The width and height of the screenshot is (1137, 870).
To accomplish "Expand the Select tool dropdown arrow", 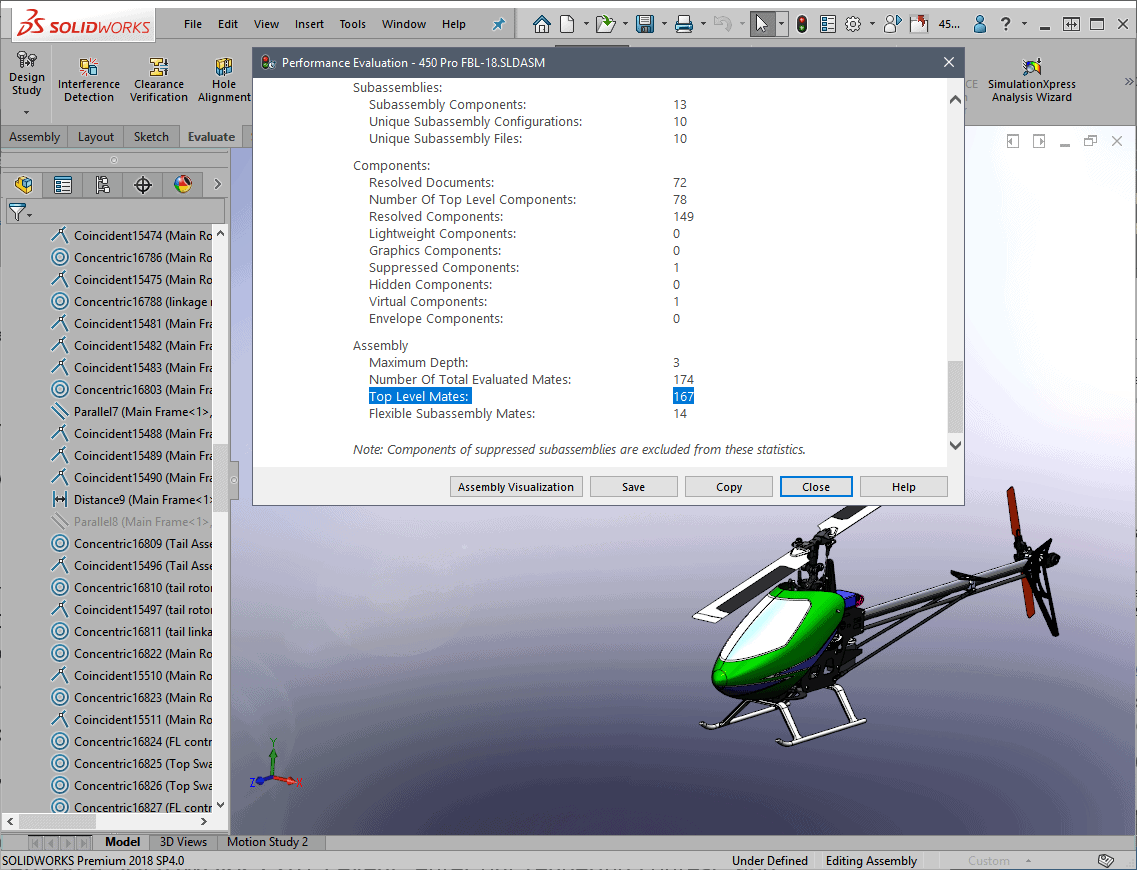I will tap(781, 24).
